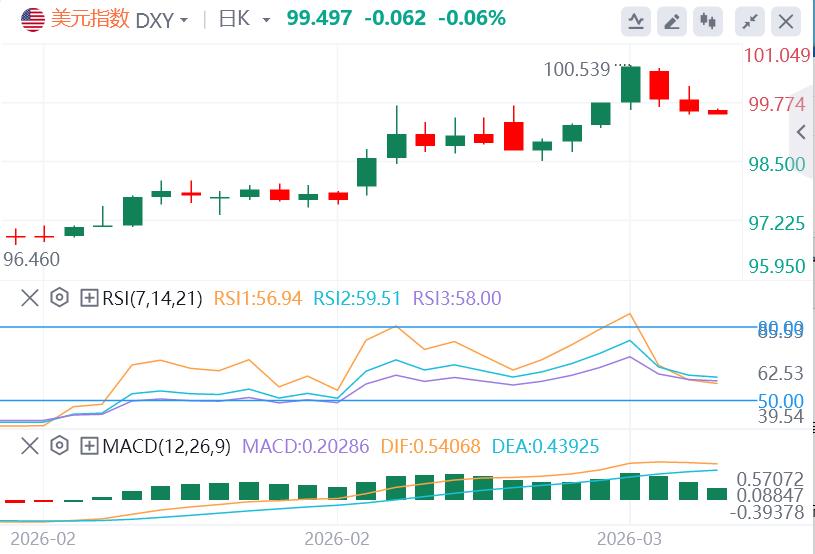This screenshot has width=815, height=554.
Task: Click the 2026-03 date axis label
Action: point(629,539)
